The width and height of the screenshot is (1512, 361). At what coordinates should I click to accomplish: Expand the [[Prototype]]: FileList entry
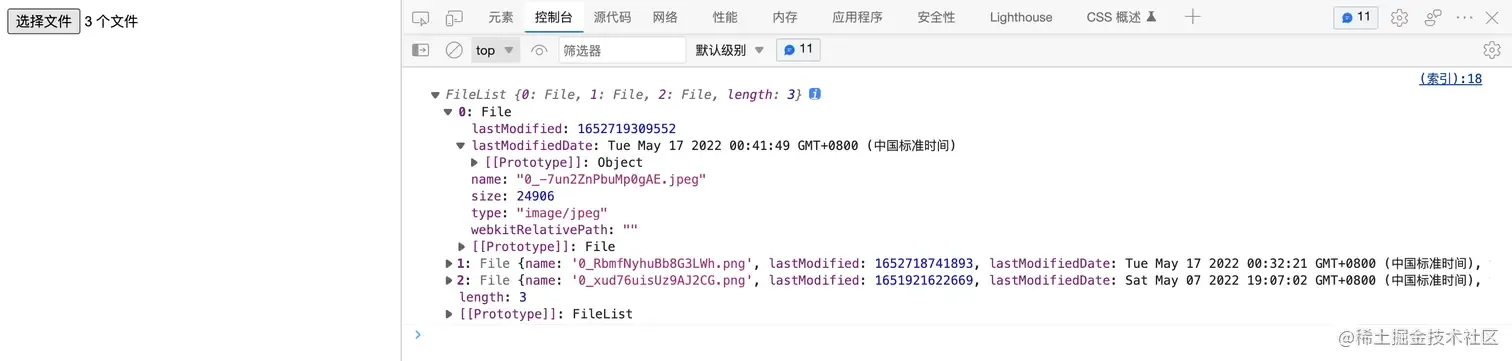coord(449,314)
